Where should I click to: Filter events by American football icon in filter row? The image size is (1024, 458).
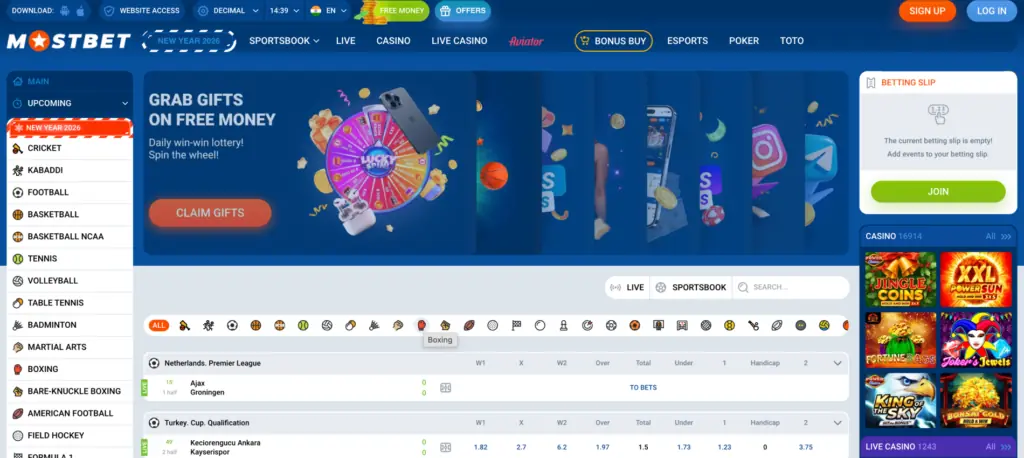point(469,325)
